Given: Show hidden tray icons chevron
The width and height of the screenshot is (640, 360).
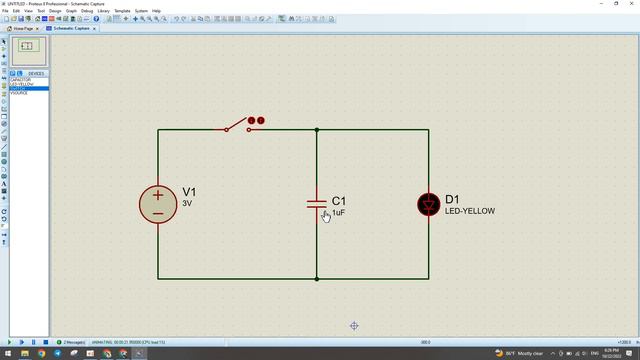Looking at the screenshot, I should pyautogui.click(x=553, y=353).
